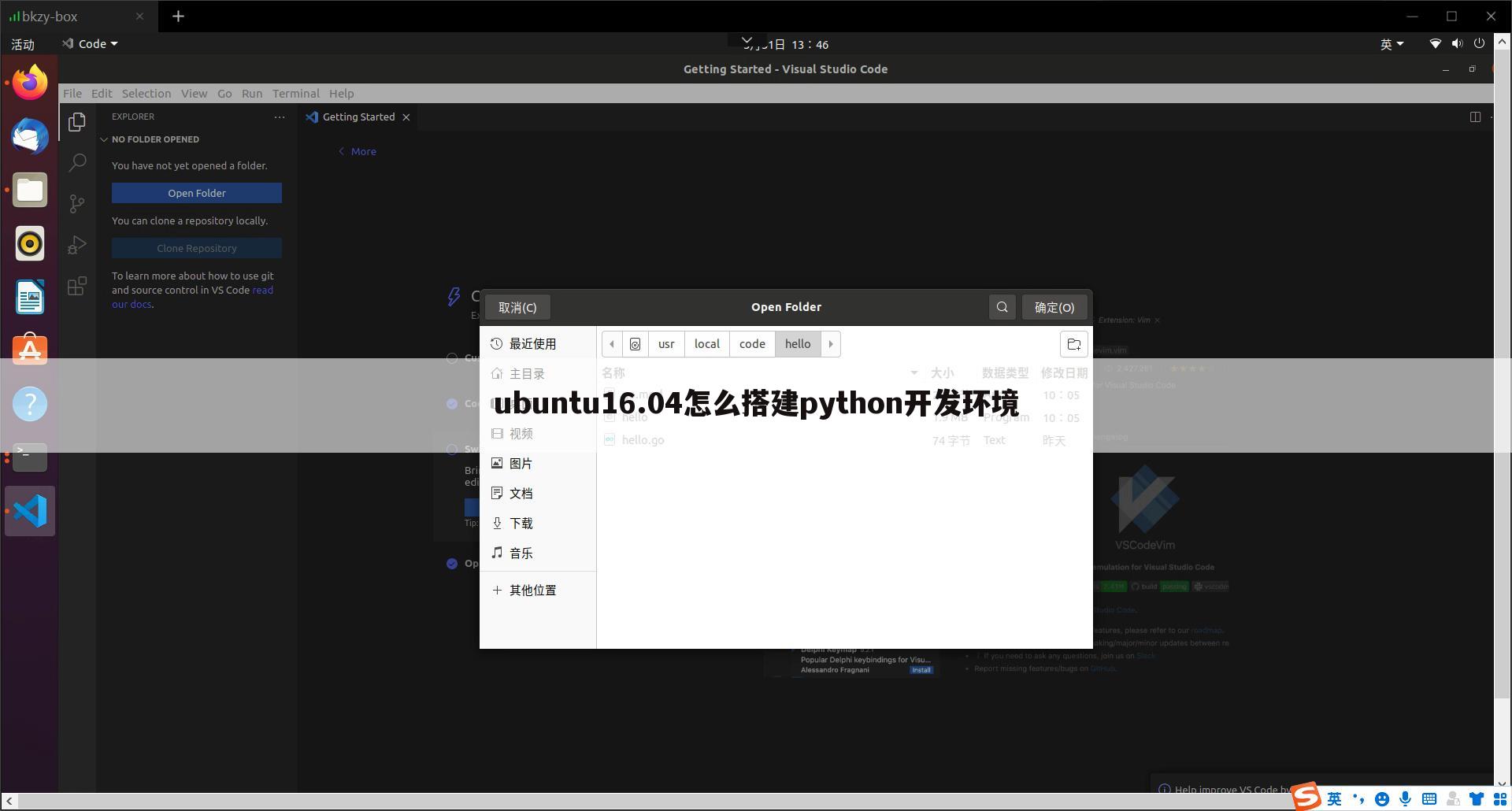1512x811 pixels.
Task: Open the Code app menu dropdown
Action: (91, 44)
